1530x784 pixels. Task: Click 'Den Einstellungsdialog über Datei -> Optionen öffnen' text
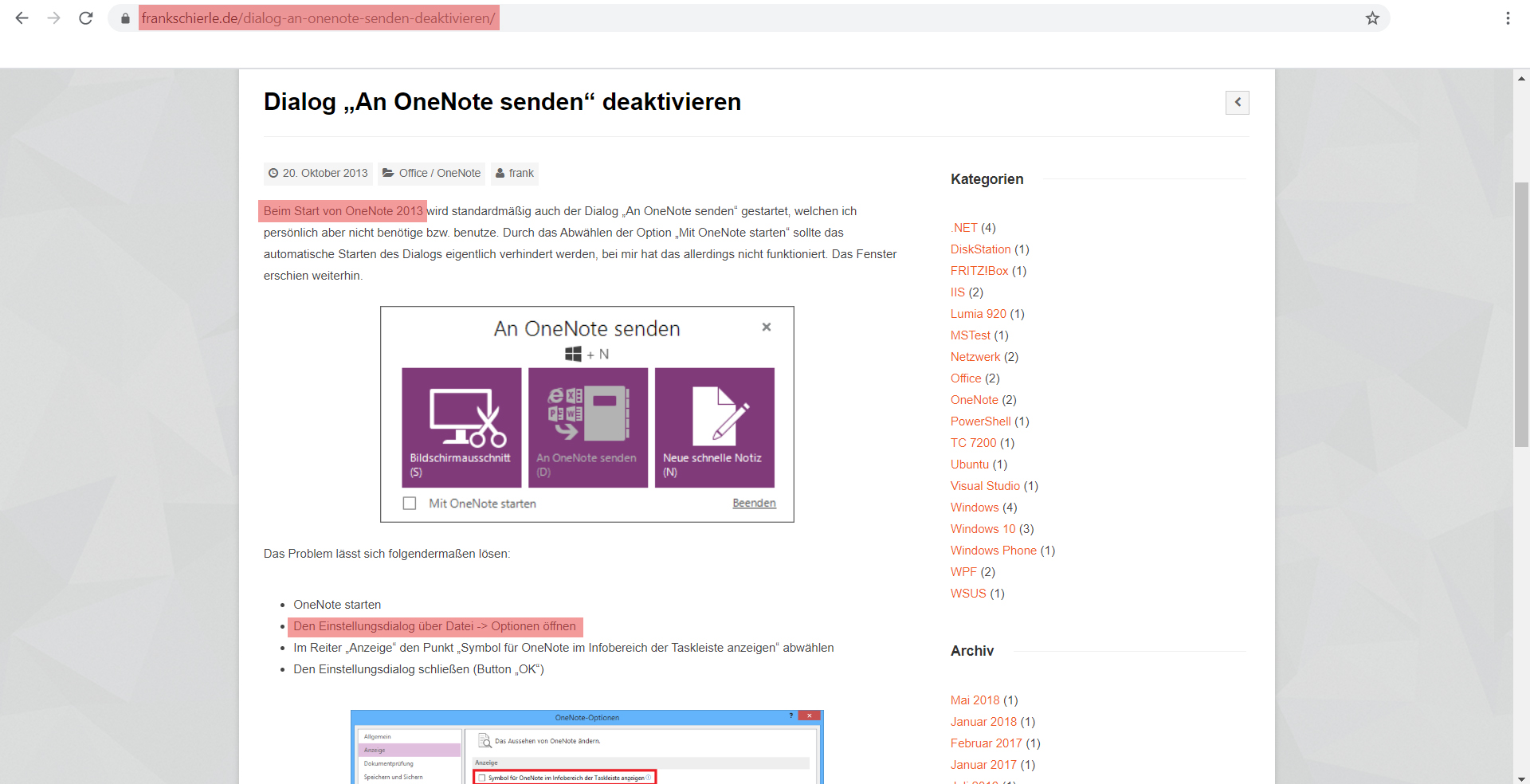(x=434, y=626)
